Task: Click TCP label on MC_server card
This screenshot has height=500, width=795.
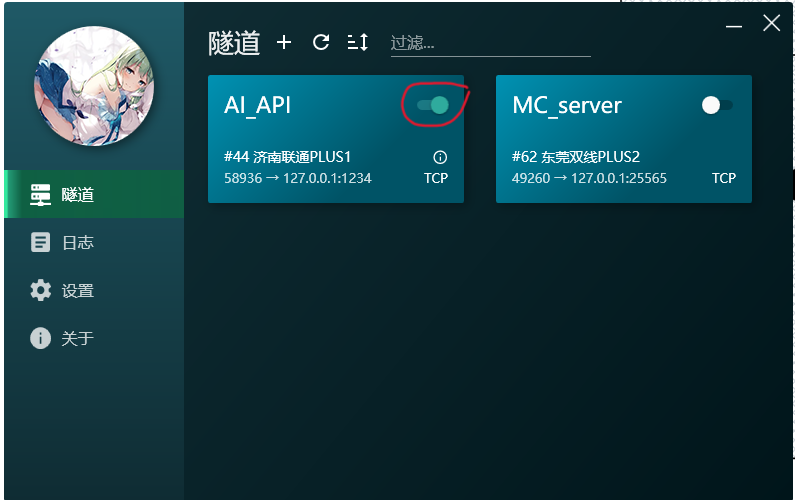Action: pyautogui.click(x=724, y=178)
